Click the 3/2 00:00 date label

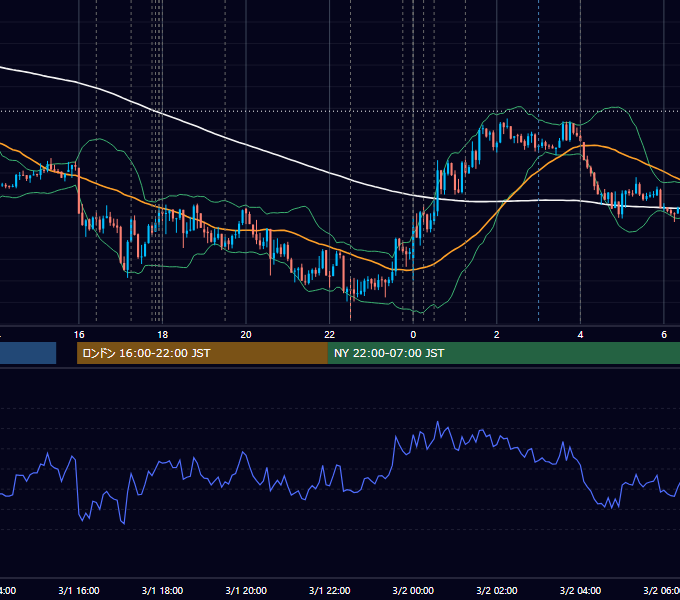tap(413, 590)
